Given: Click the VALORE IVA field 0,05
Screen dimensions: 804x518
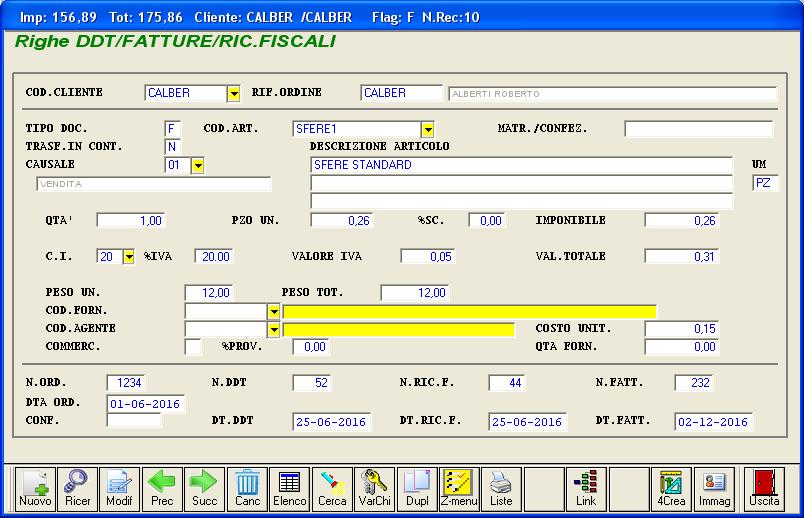Looking at the screenshot, I should [x=428, y=256].
